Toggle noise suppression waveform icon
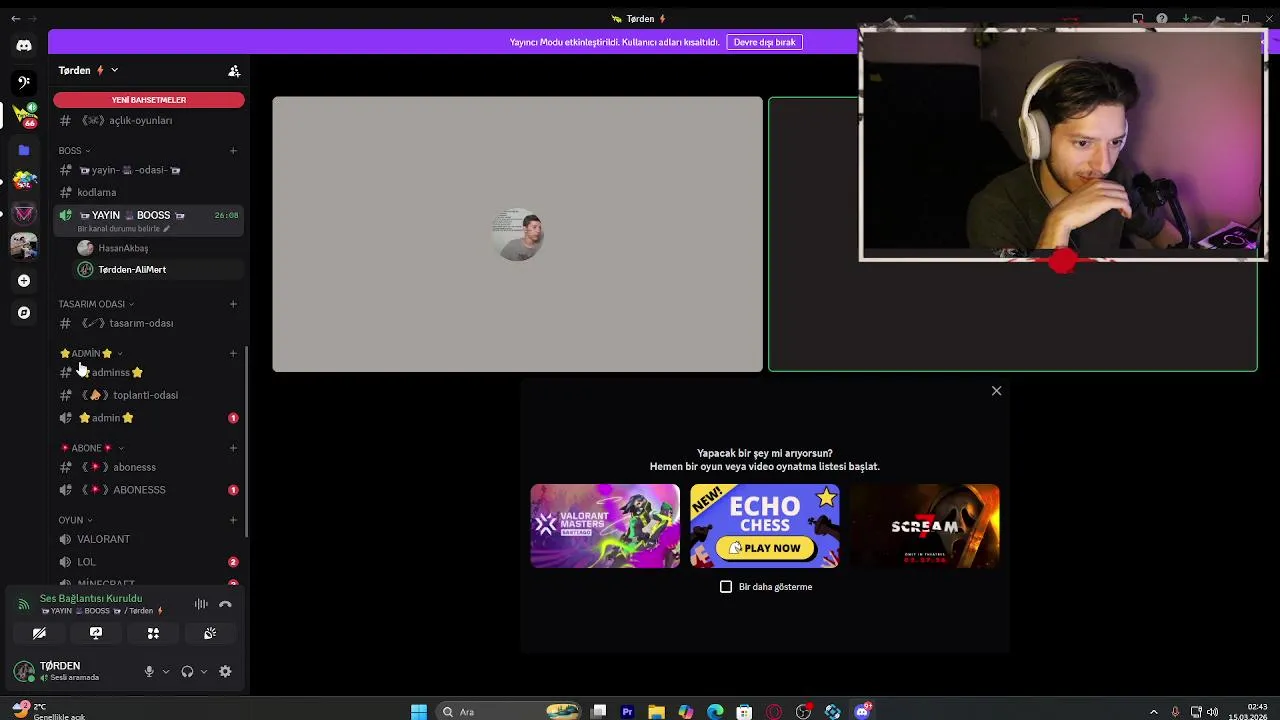The width and height of the screenshot is (1280, 720). point(201,604)
